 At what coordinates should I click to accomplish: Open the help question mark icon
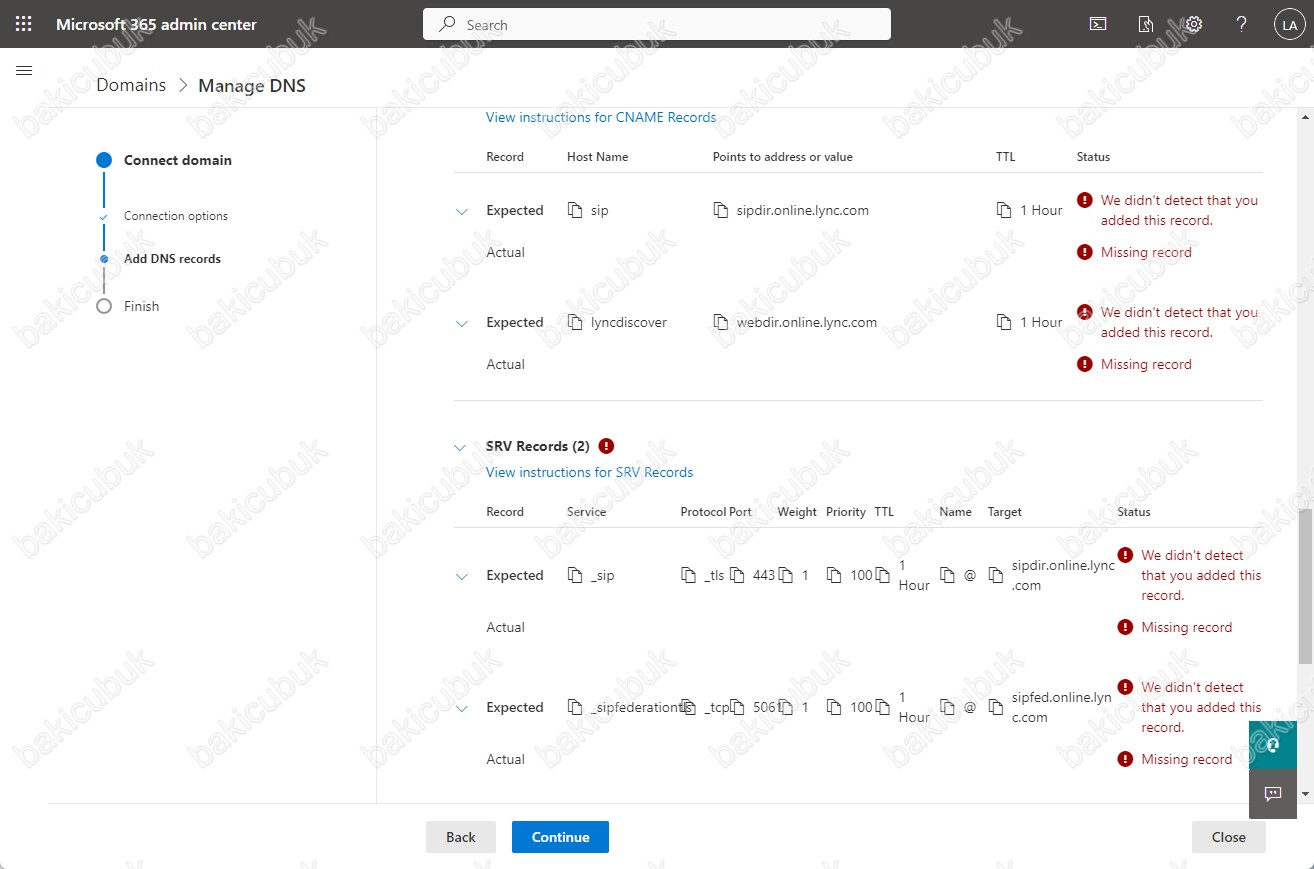1241,24
